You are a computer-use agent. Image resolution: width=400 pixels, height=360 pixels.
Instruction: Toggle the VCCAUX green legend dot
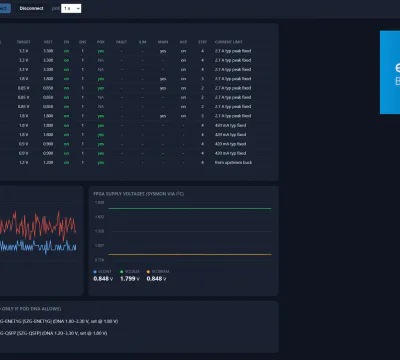[122, 272]
